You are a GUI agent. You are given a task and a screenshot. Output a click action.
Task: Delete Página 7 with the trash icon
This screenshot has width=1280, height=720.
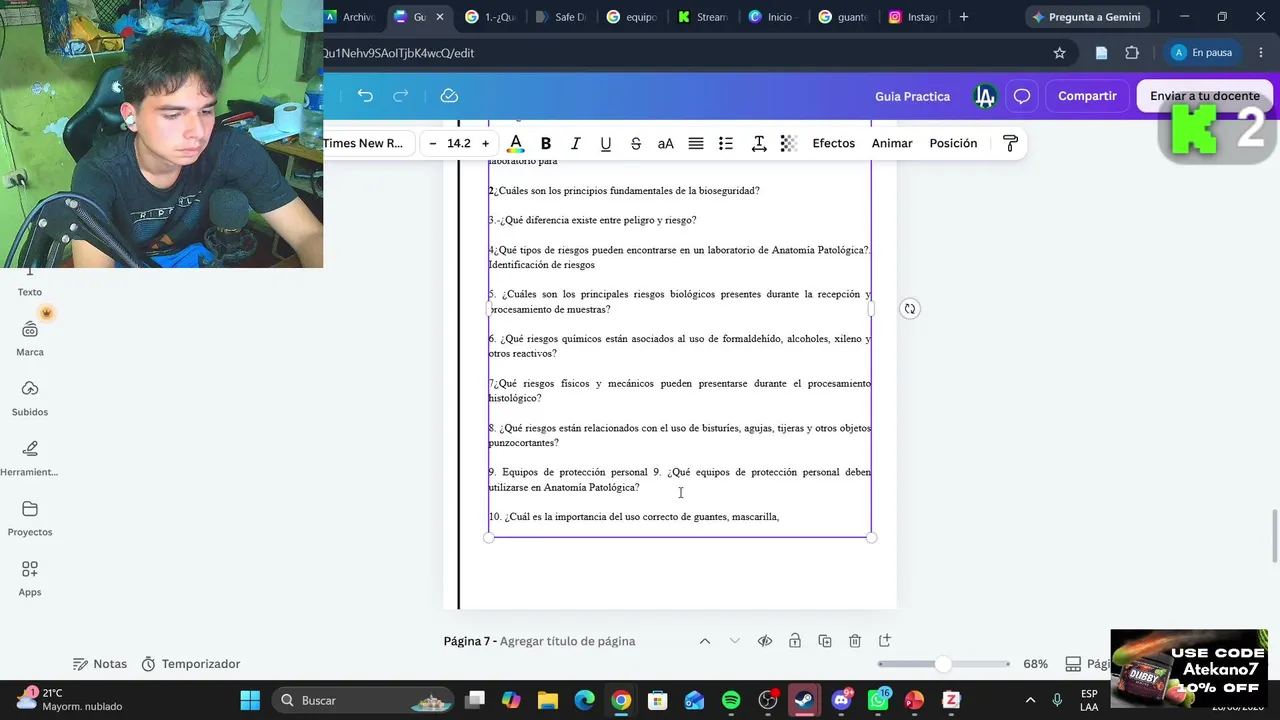coord(855,641)
